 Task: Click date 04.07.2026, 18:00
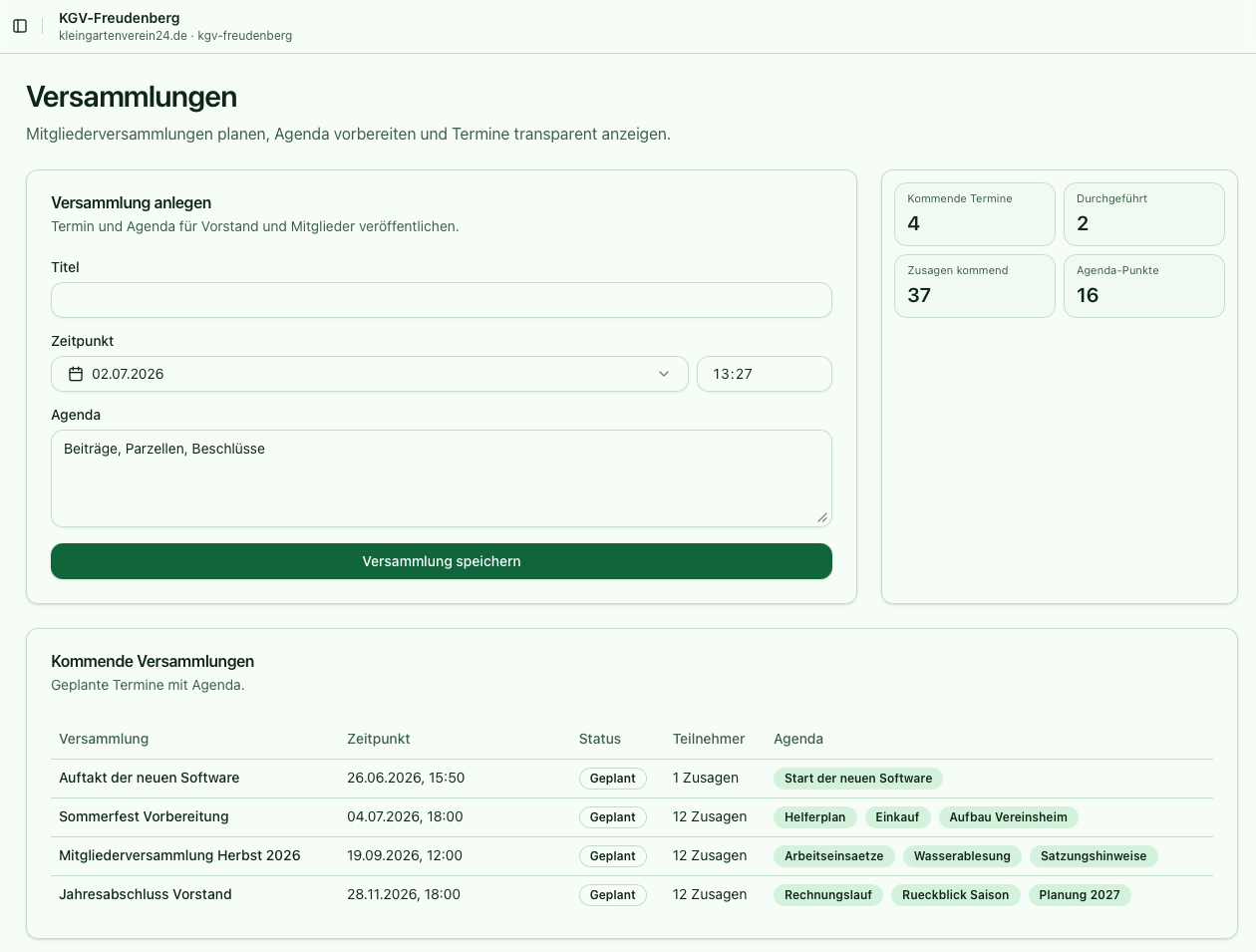pyautogui.click(x=405, y=816)
